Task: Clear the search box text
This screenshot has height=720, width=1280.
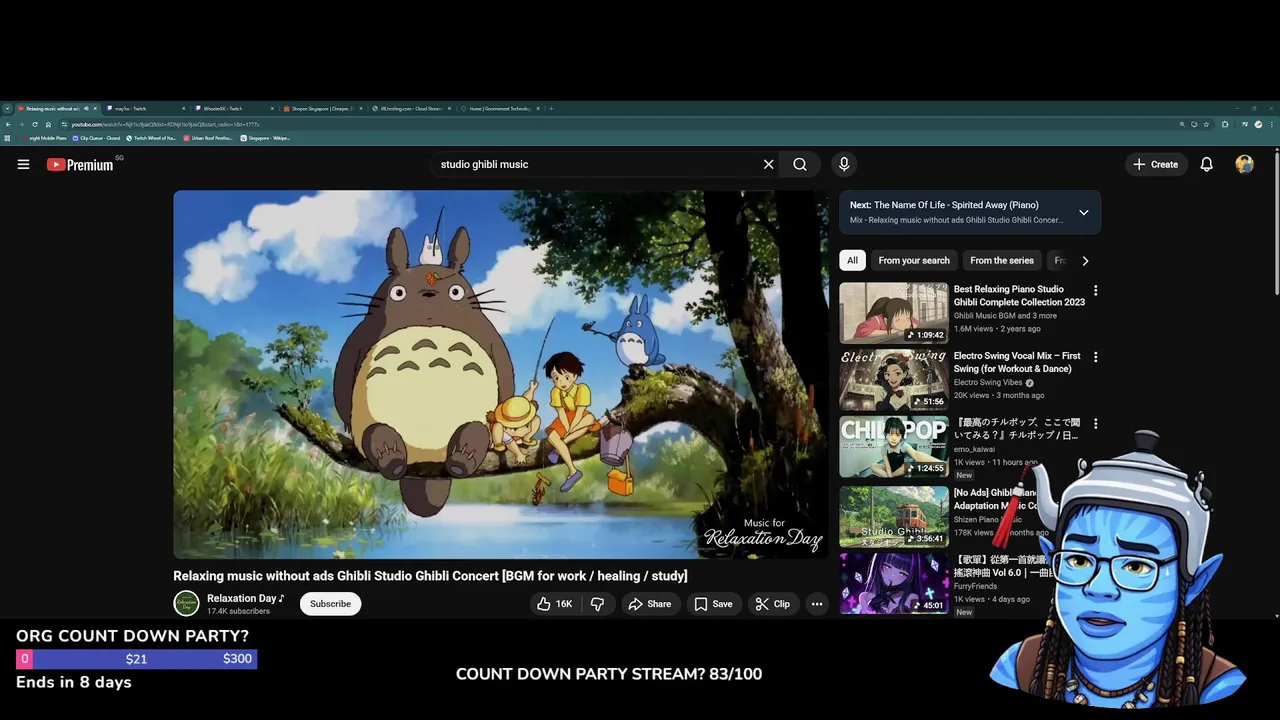Action: (768, 164)
